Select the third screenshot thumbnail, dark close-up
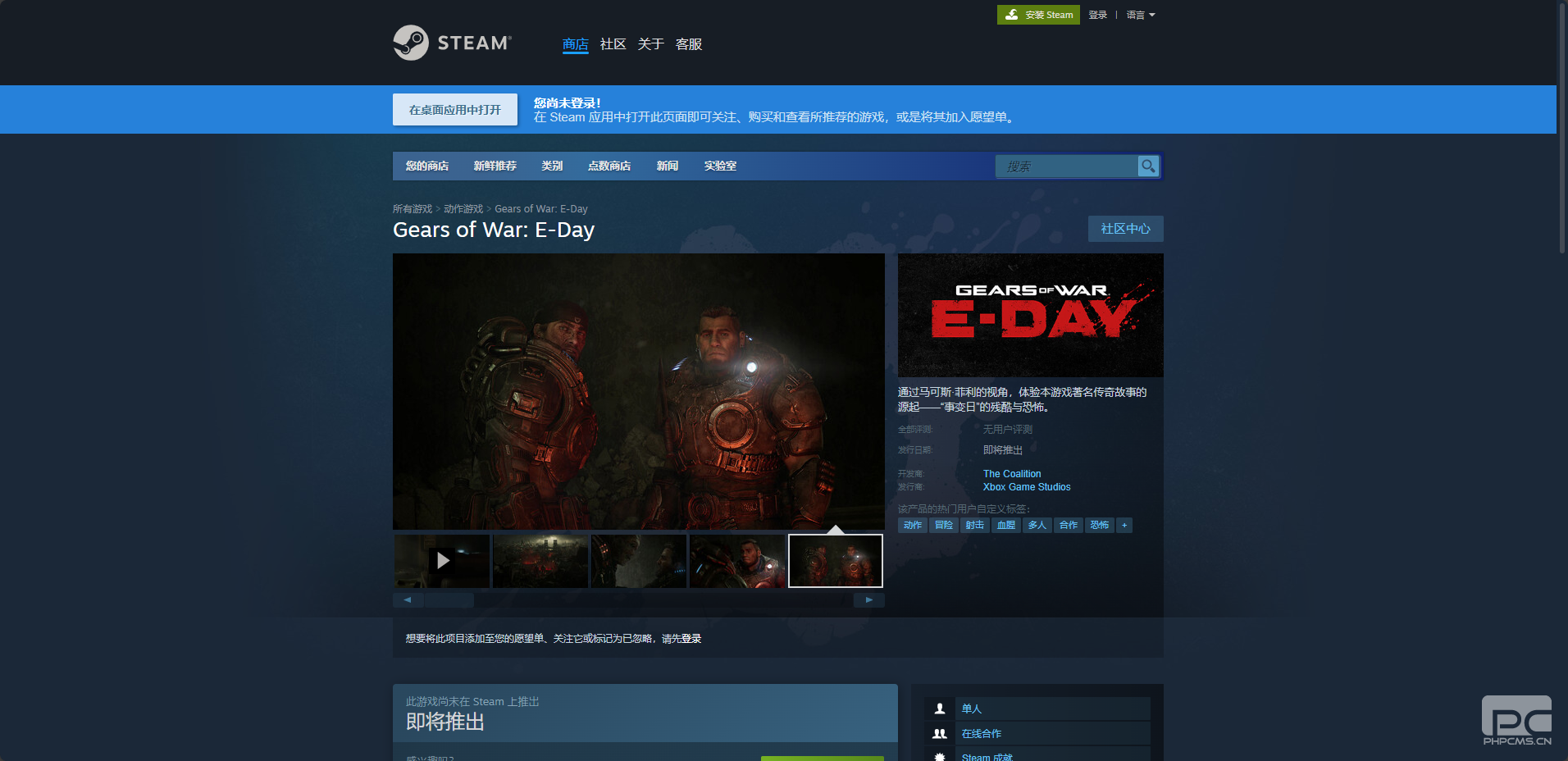Screen dimensions: 1568x761 [x=639, y=561]
